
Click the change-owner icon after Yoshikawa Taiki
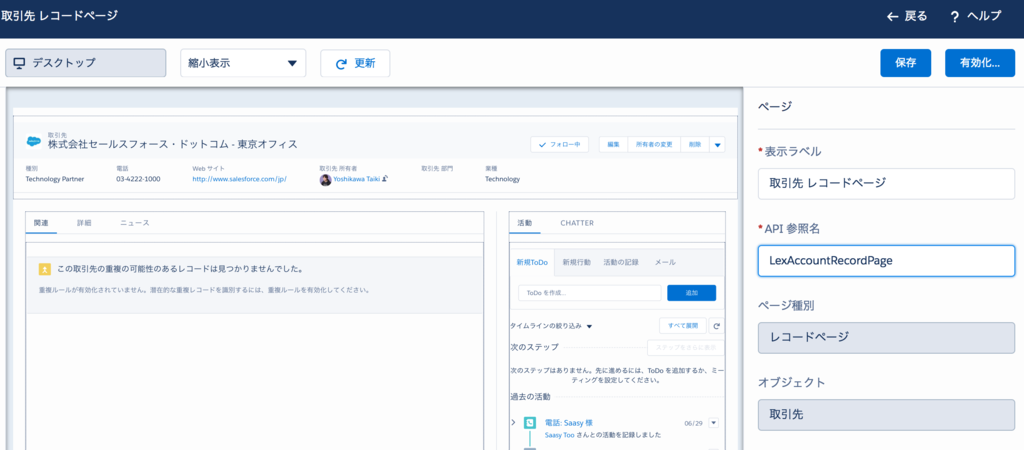(x=385, y=179)
